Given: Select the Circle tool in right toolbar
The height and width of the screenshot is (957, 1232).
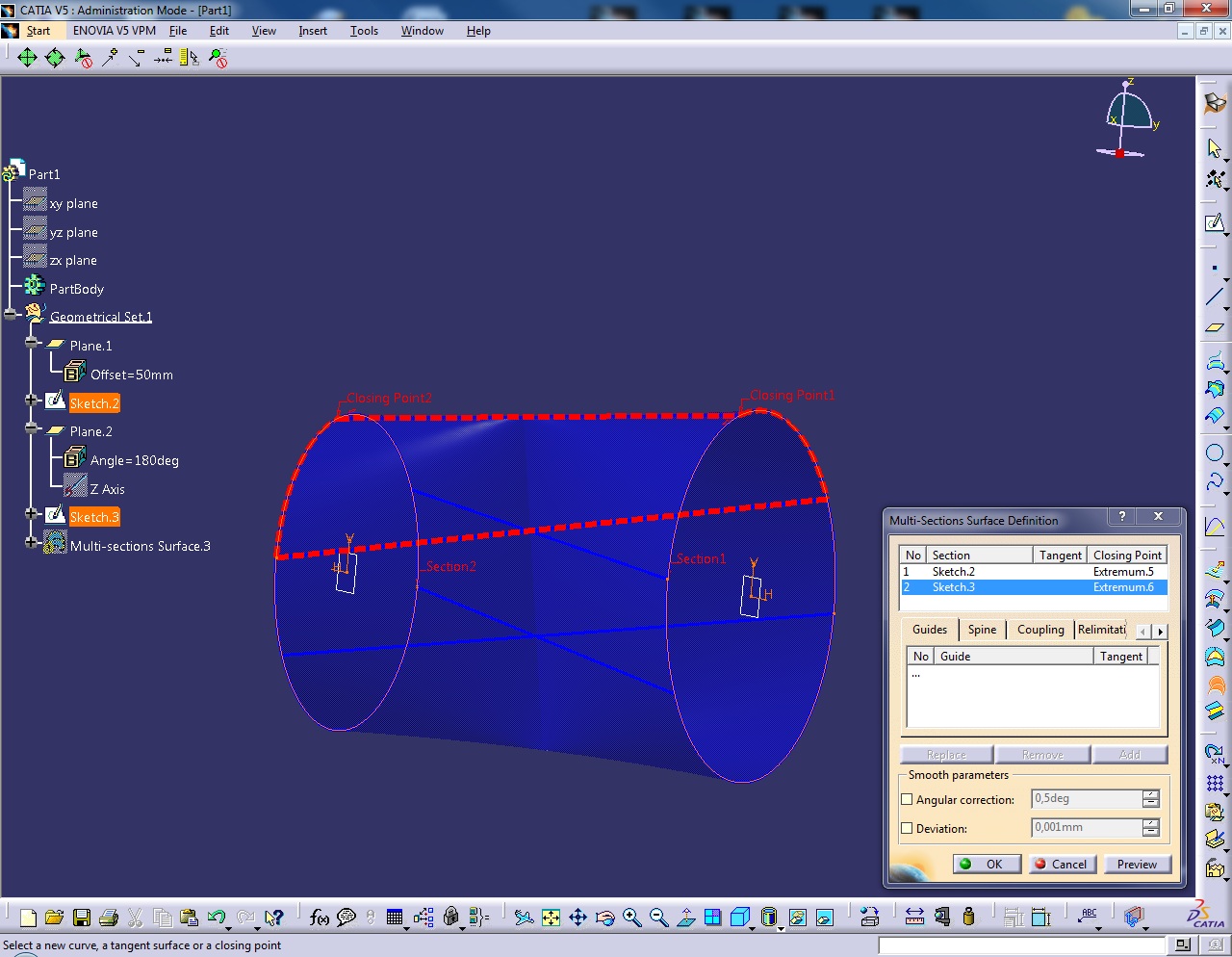Looking at the screenshot, I should pos(1215,453).
